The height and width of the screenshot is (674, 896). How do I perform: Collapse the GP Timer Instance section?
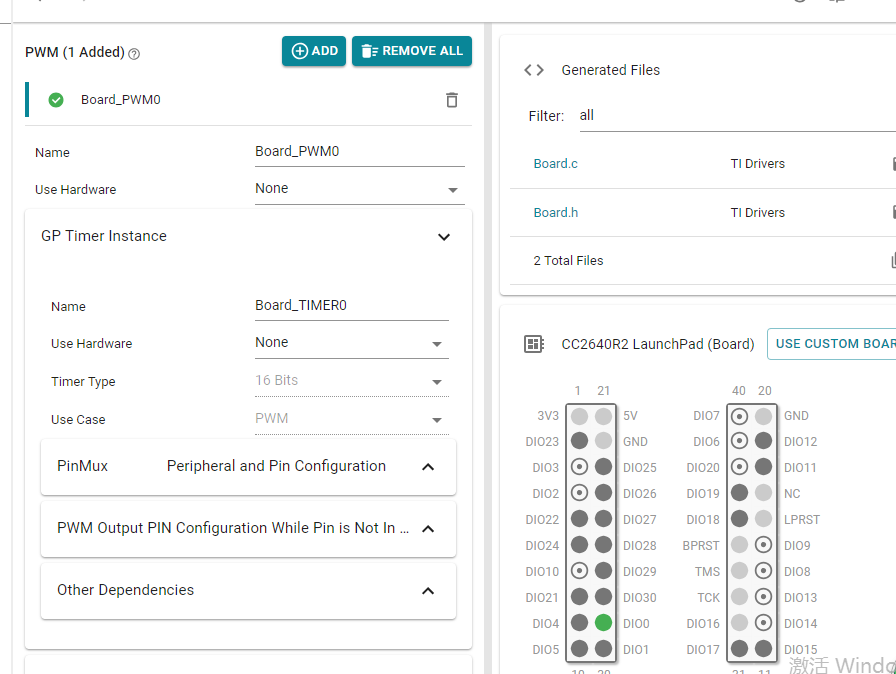tap(444, 237)
